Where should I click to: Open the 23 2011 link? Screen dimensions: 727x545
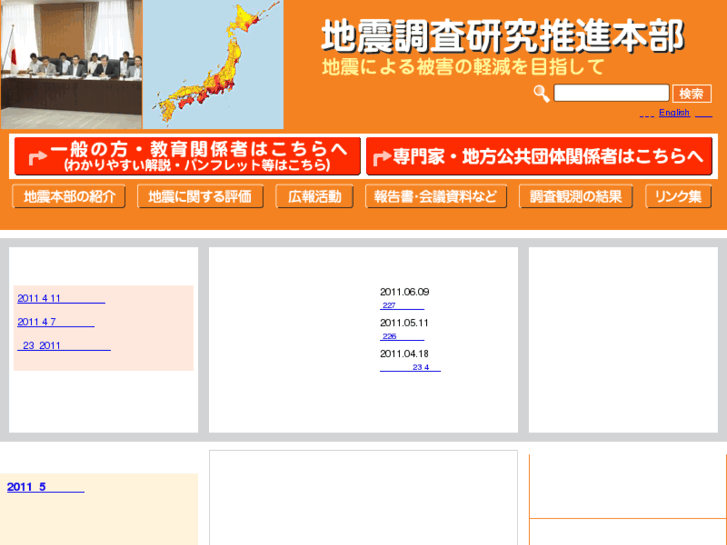(x=64, y=346)
